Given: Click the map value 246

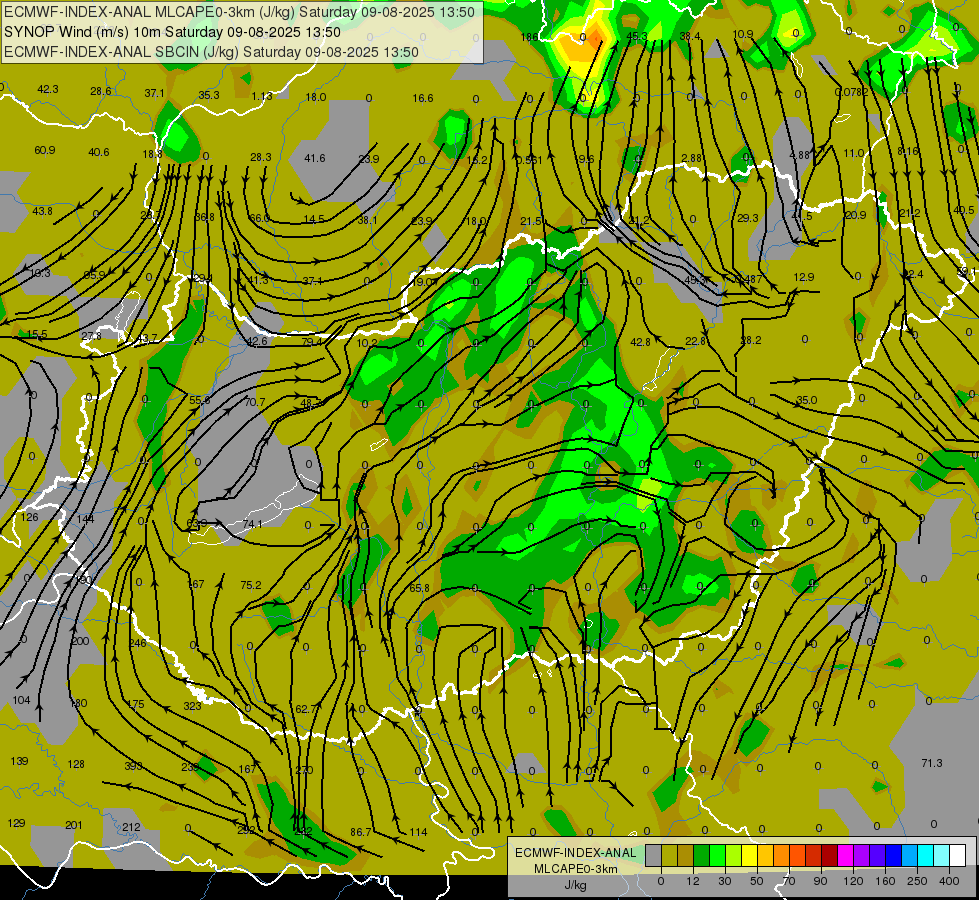Looking at the screenshot, I should pyautogui.click(x=137, y=643).
